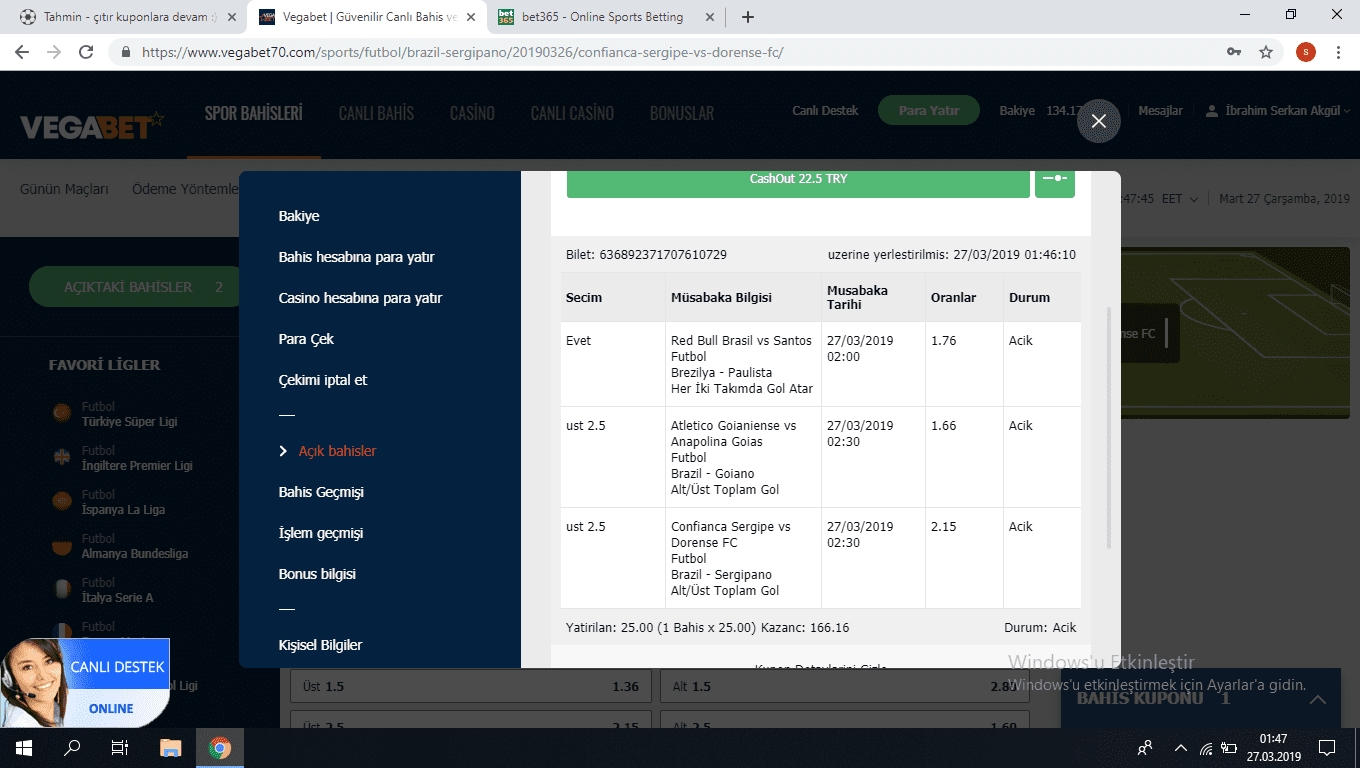1360x768 pixels.
Task: Open Windows Start menu
Action: click(23, 748)
